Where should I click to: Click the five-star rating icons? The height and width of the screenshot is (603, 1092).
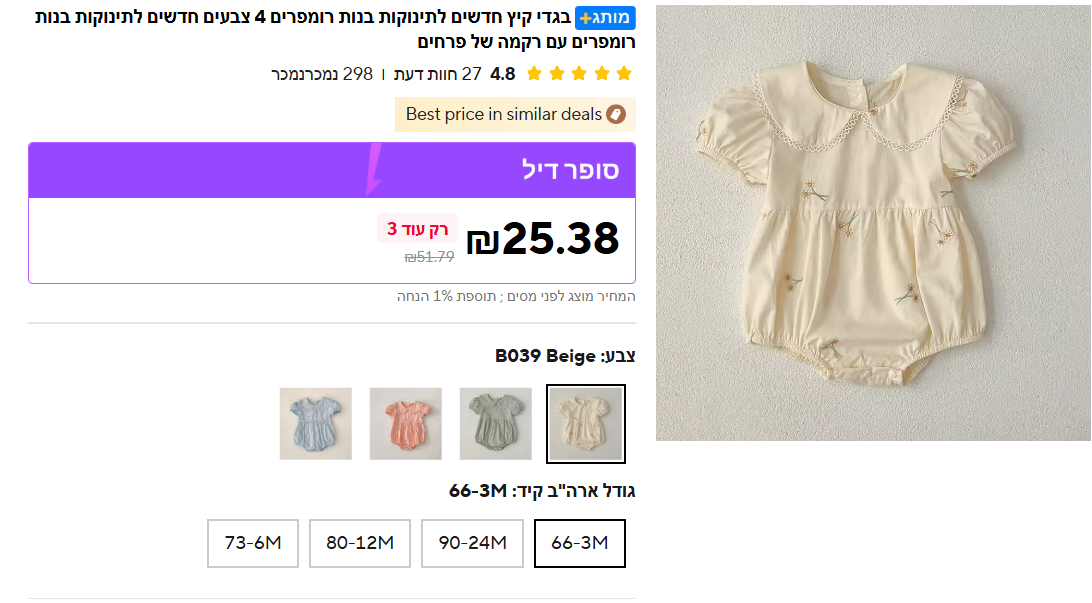pyautogui.click(x=579, y=74)
